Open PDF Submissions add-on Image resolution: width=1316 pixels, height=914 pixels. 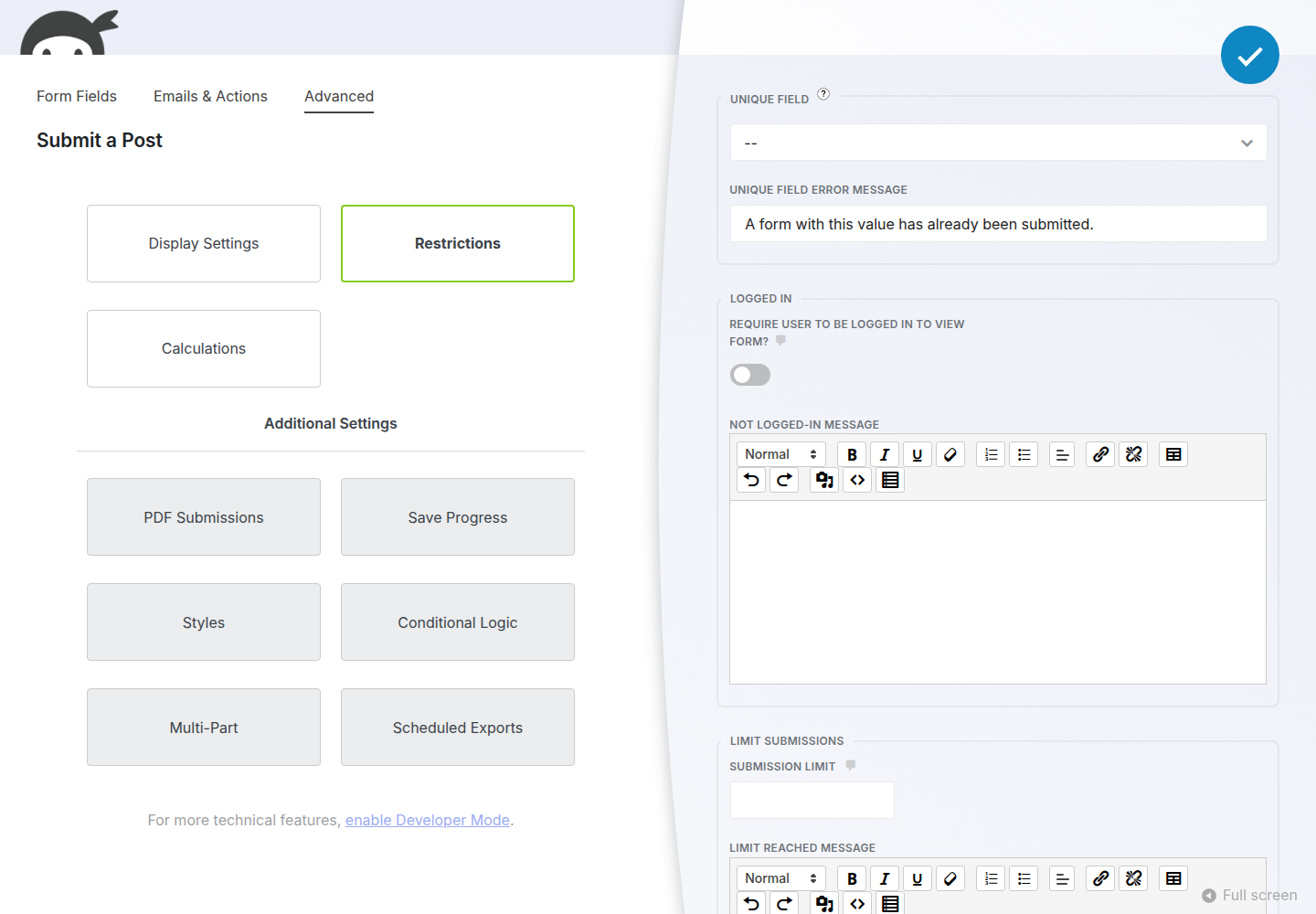pos(204,517)
